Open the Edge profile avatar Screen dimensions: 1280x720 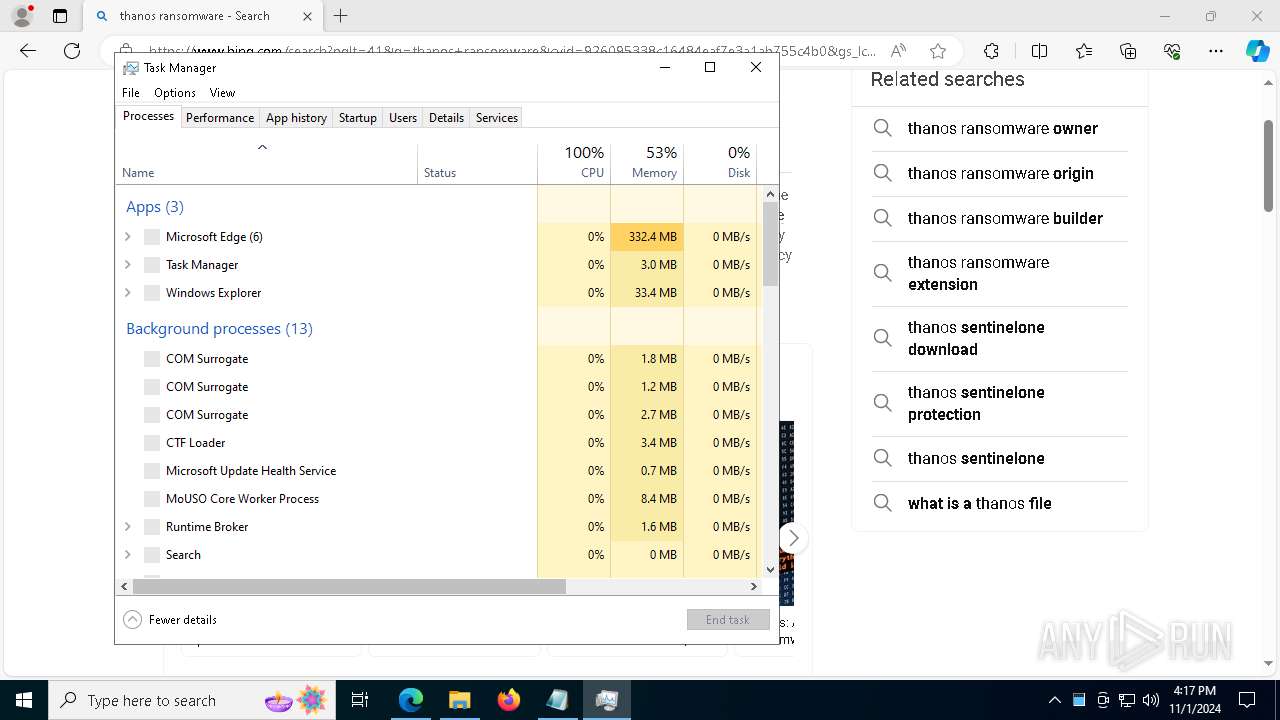(22, 16)
